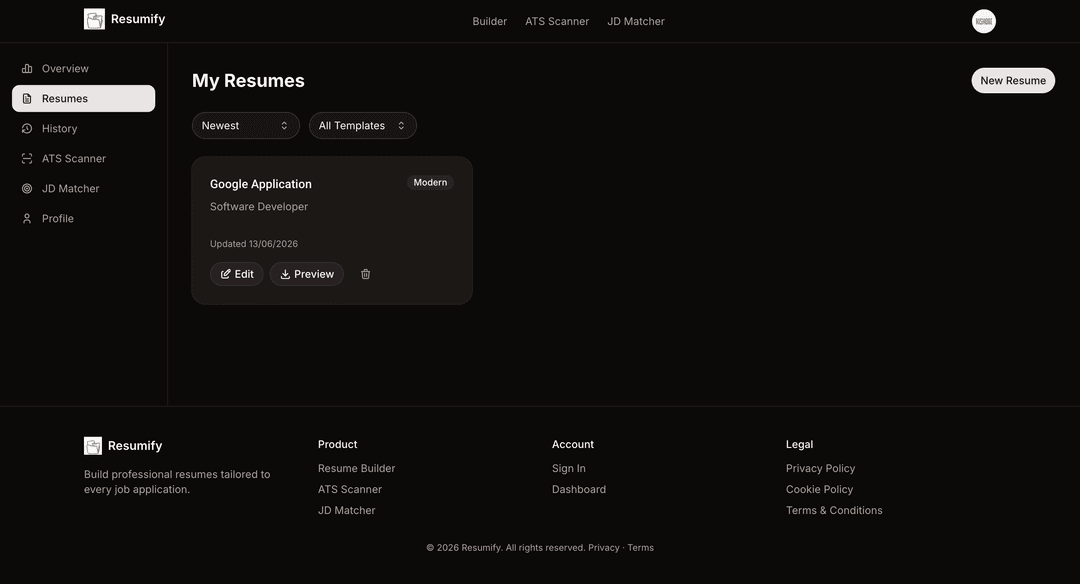Click the Overview chart icon in sidebar
Image resolution: width=1080 pixels, height=584 pixels.
pyautogui.click(x=27, y=68)
